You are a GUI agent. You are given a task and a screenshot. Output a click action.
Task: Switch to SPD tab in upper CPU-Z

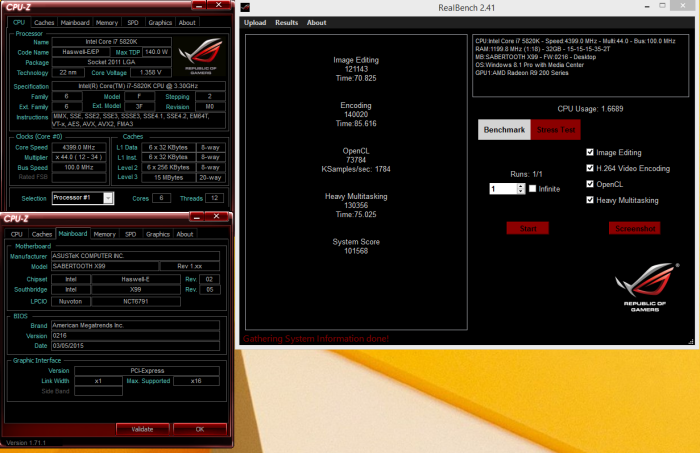pyautogui.click(x=133, y=23)
